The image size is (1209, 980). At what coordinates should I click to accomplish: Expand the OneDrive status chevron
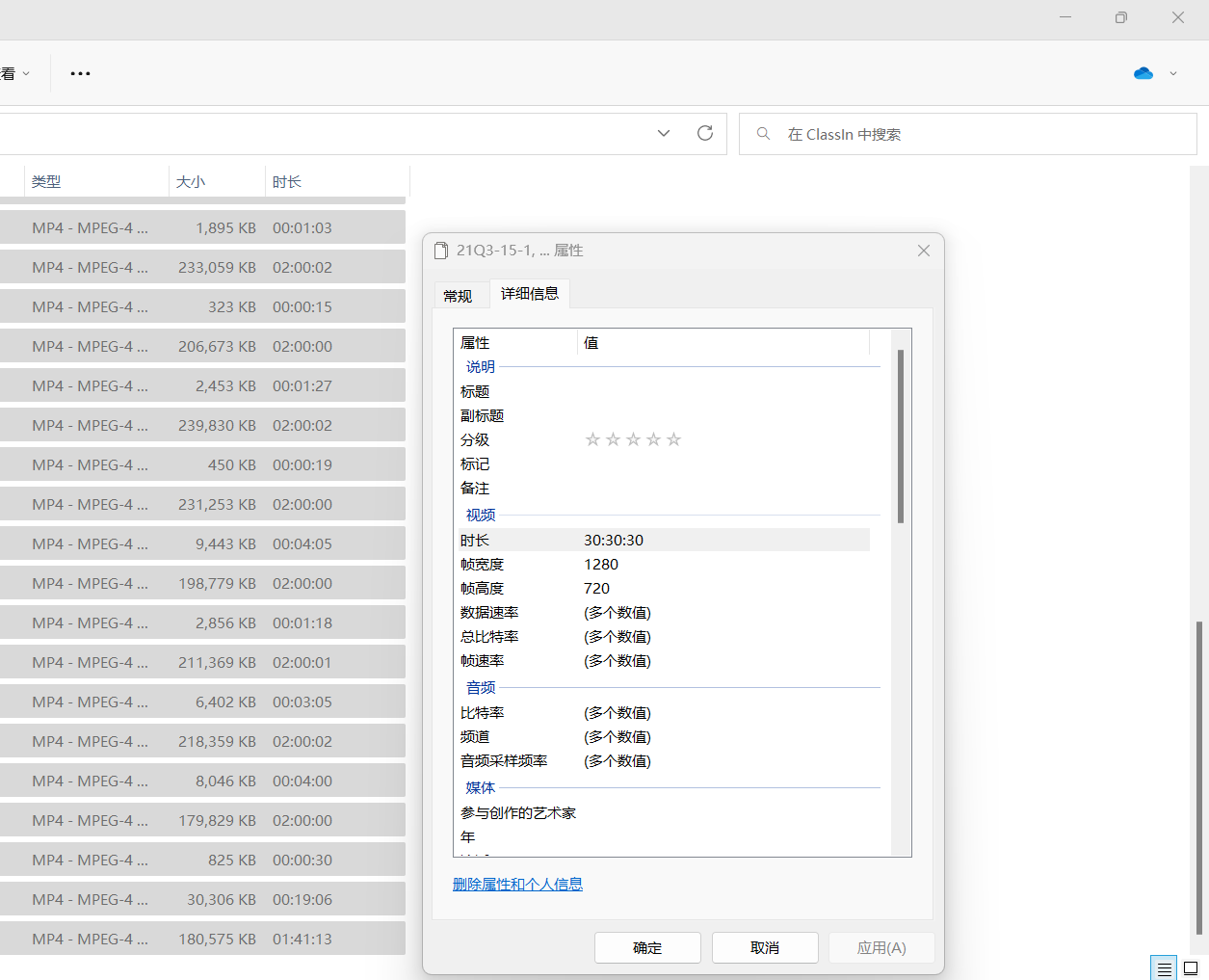pyautogui.click(x=1173, y=73)
